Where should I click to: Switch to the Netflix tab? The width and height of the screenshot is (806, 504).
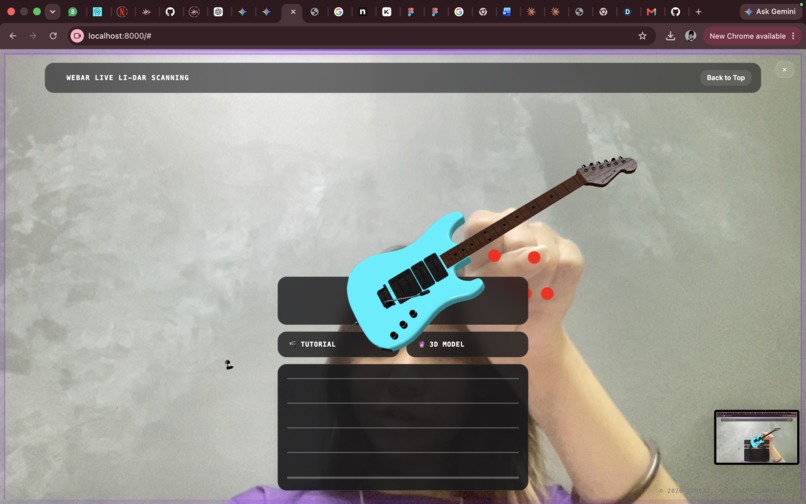pyautogui.click(x=122, y=12)
